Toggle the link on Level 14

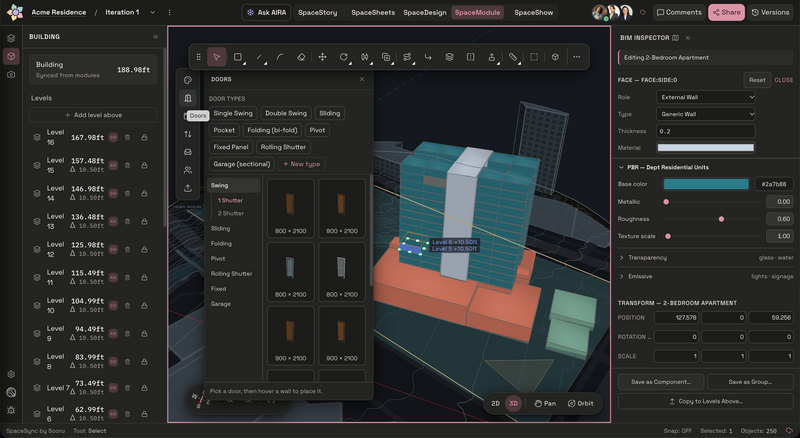113,193
